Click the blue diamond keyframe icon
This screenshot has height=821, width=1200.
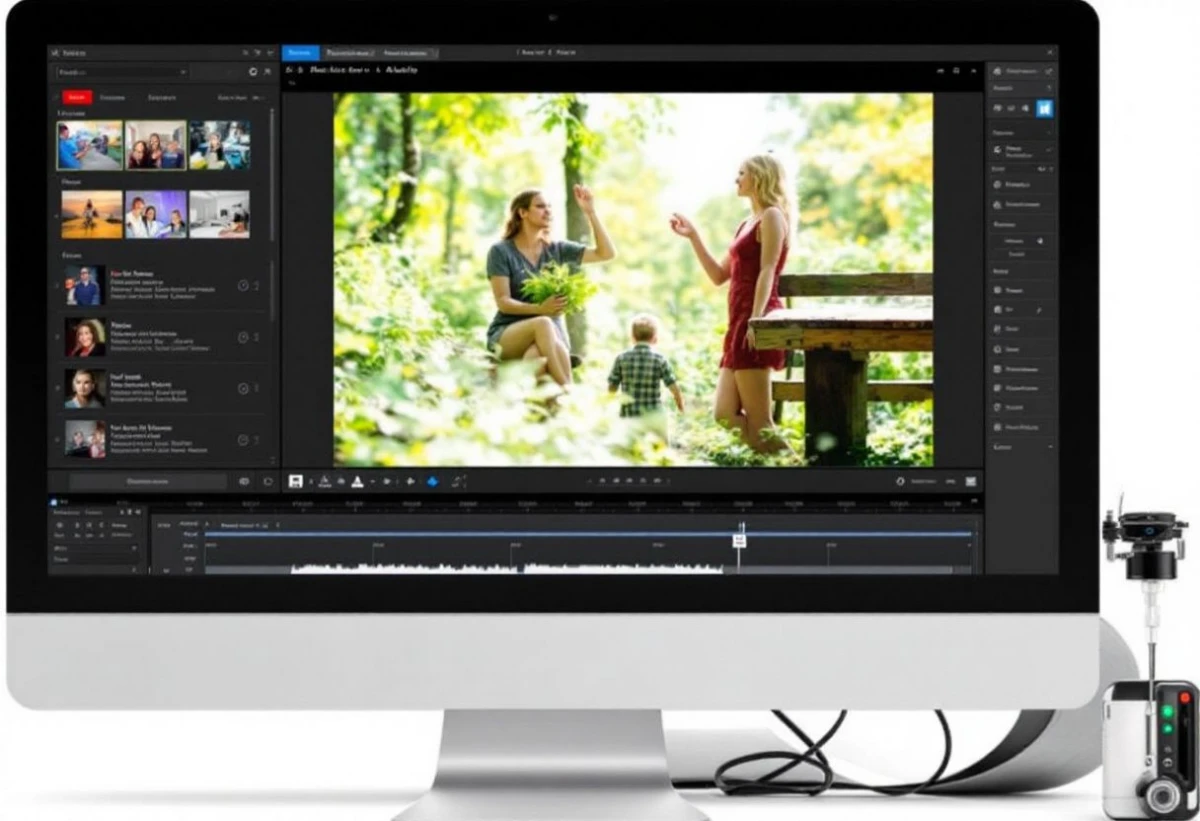(432, 481)
